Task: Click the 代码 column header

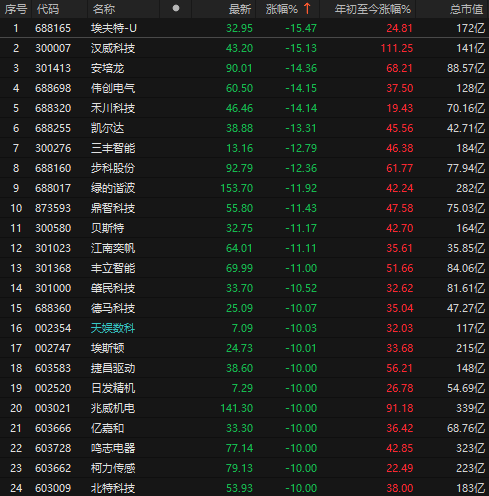Action: [x=48, y=9]
